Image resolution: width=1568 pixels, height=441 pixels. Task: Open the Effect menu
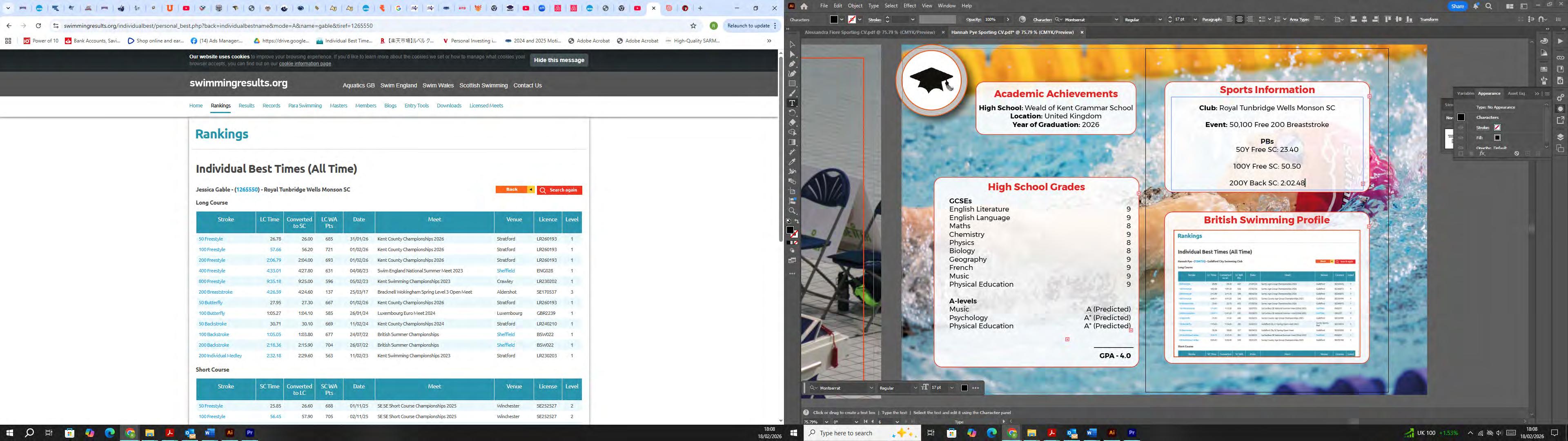[909, 5]
